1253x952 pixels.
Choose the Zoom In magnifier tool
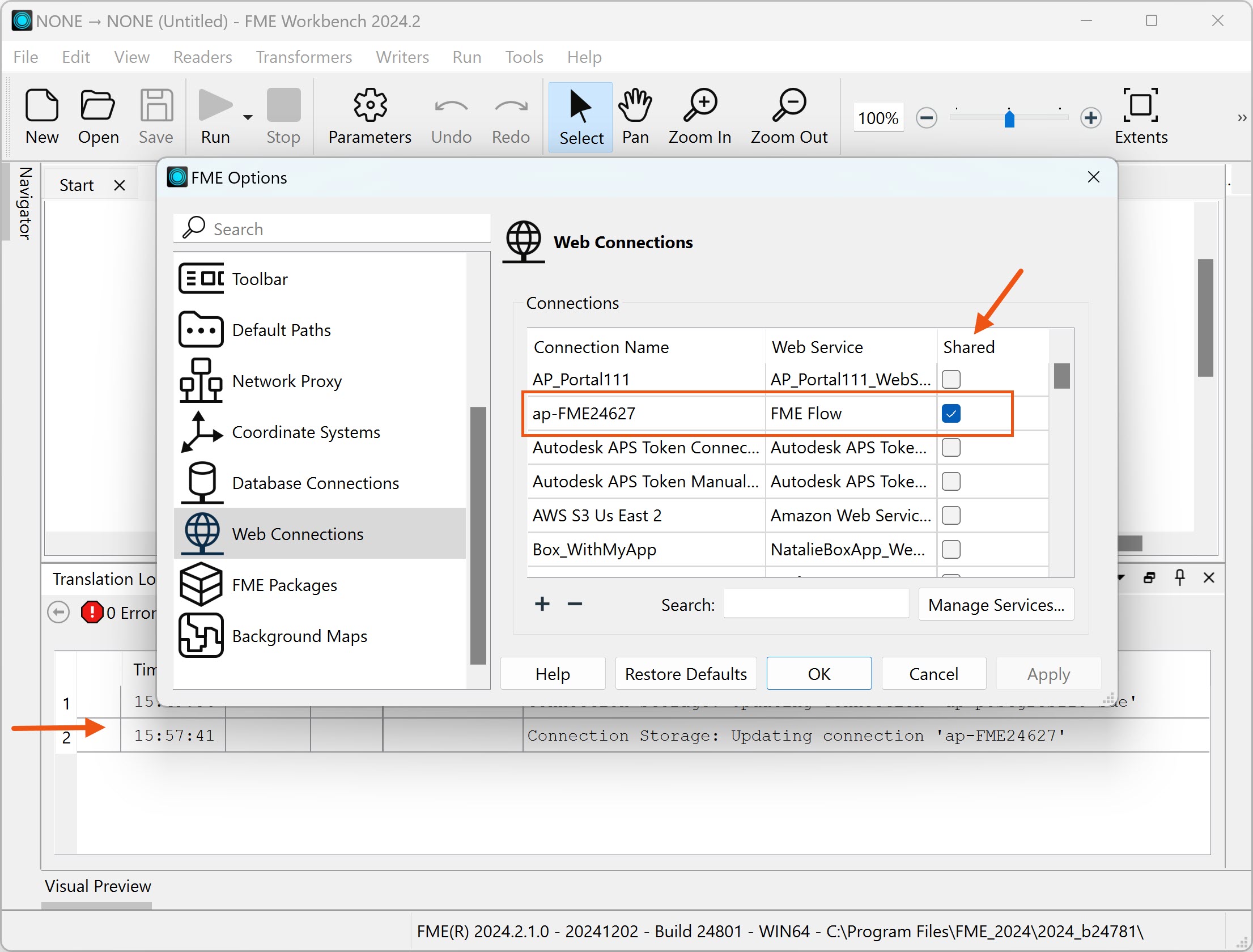[700, 117]
